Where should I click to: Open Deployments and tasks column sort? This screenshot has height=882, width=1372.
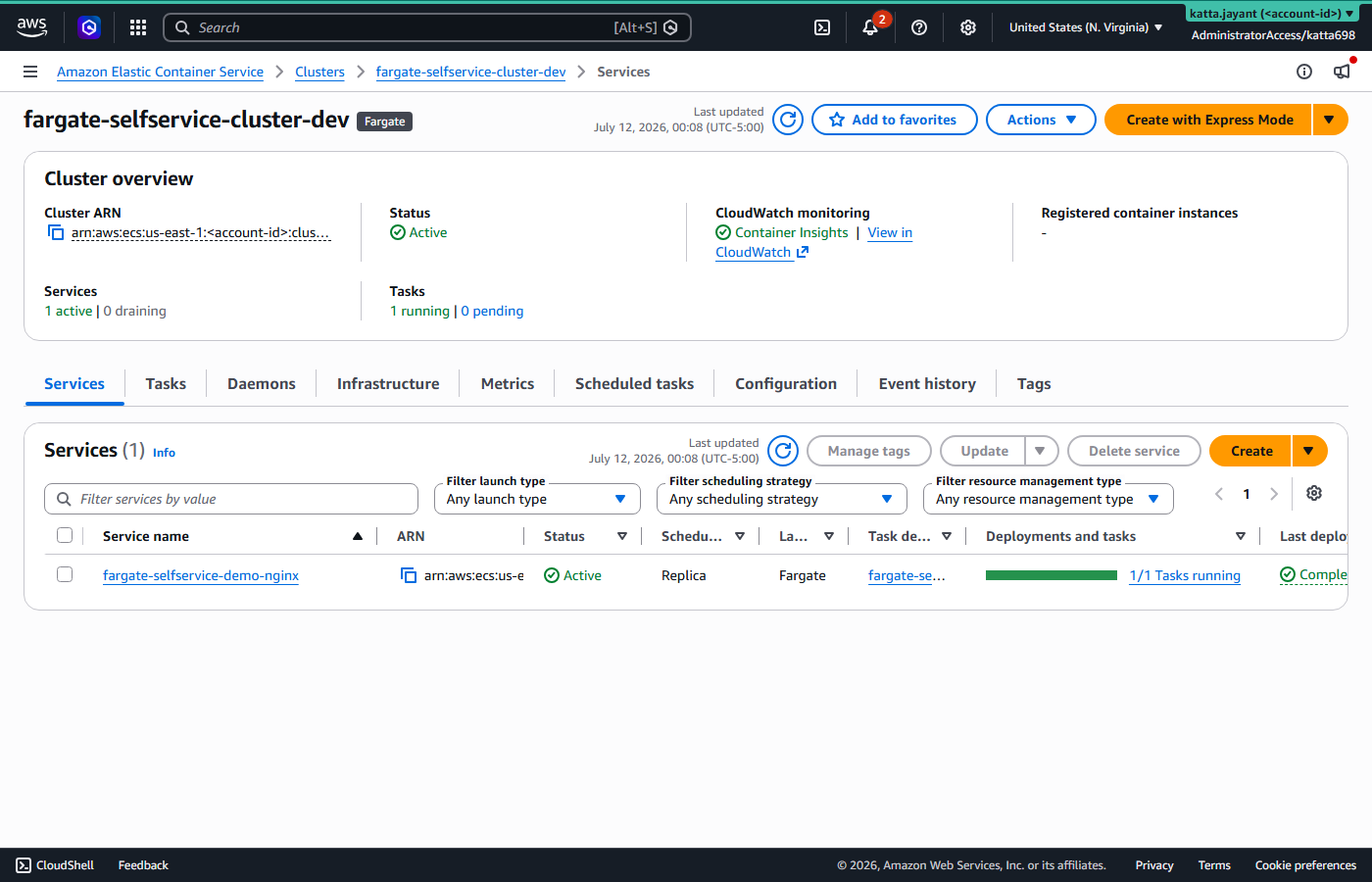click(x=1241, y=536)
